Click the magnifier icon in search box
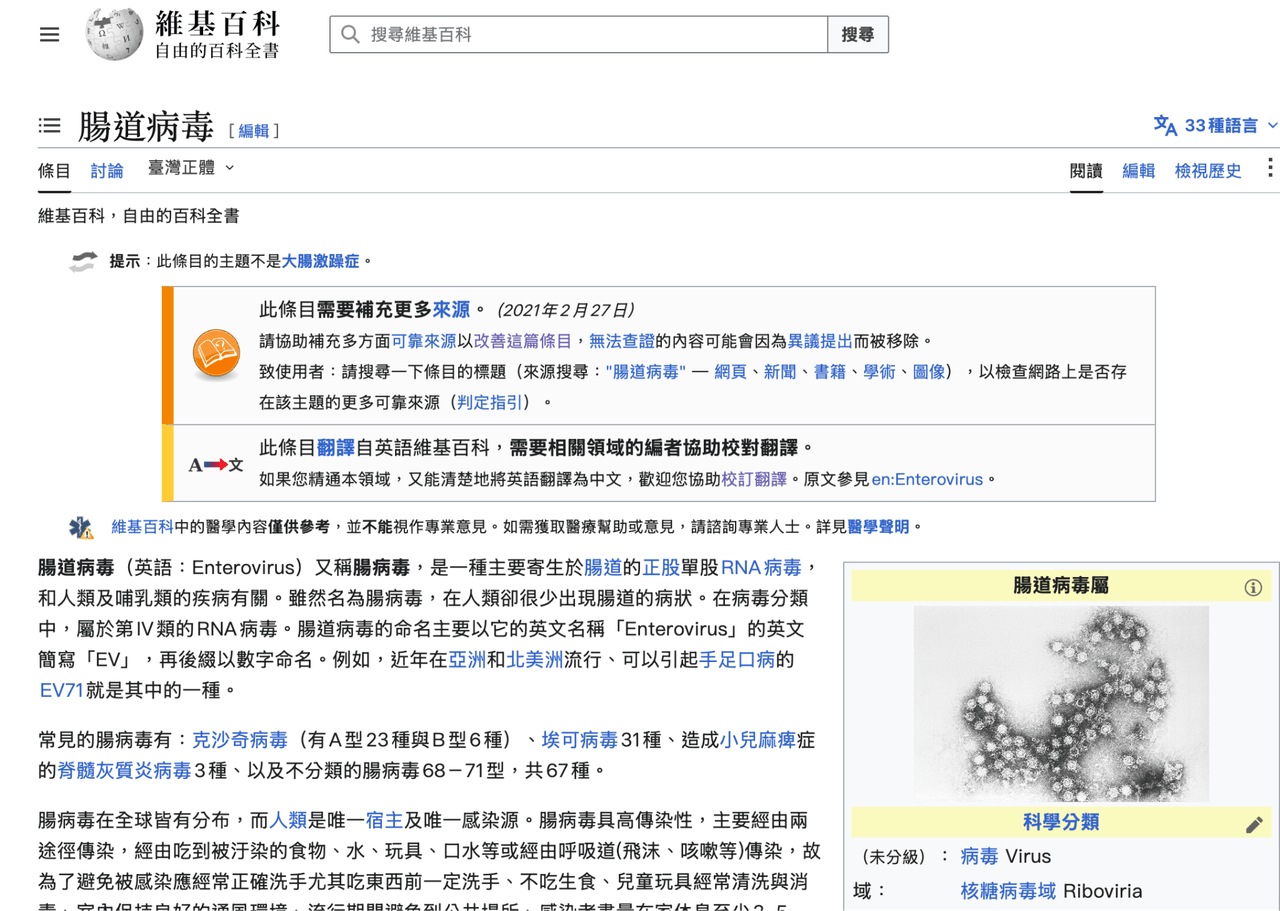1280x911 pixels. click(x=350, y=34)
